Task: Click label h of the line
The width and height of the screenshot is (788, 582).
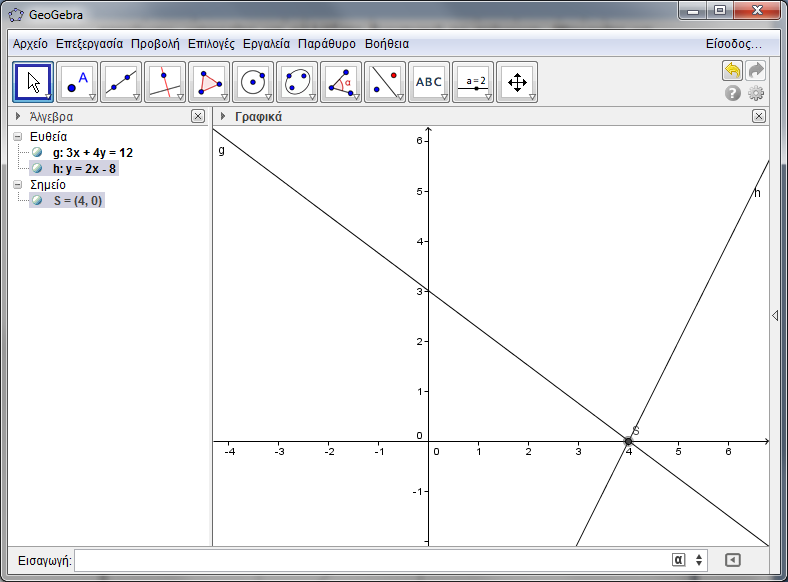Action: coord(757,192)
